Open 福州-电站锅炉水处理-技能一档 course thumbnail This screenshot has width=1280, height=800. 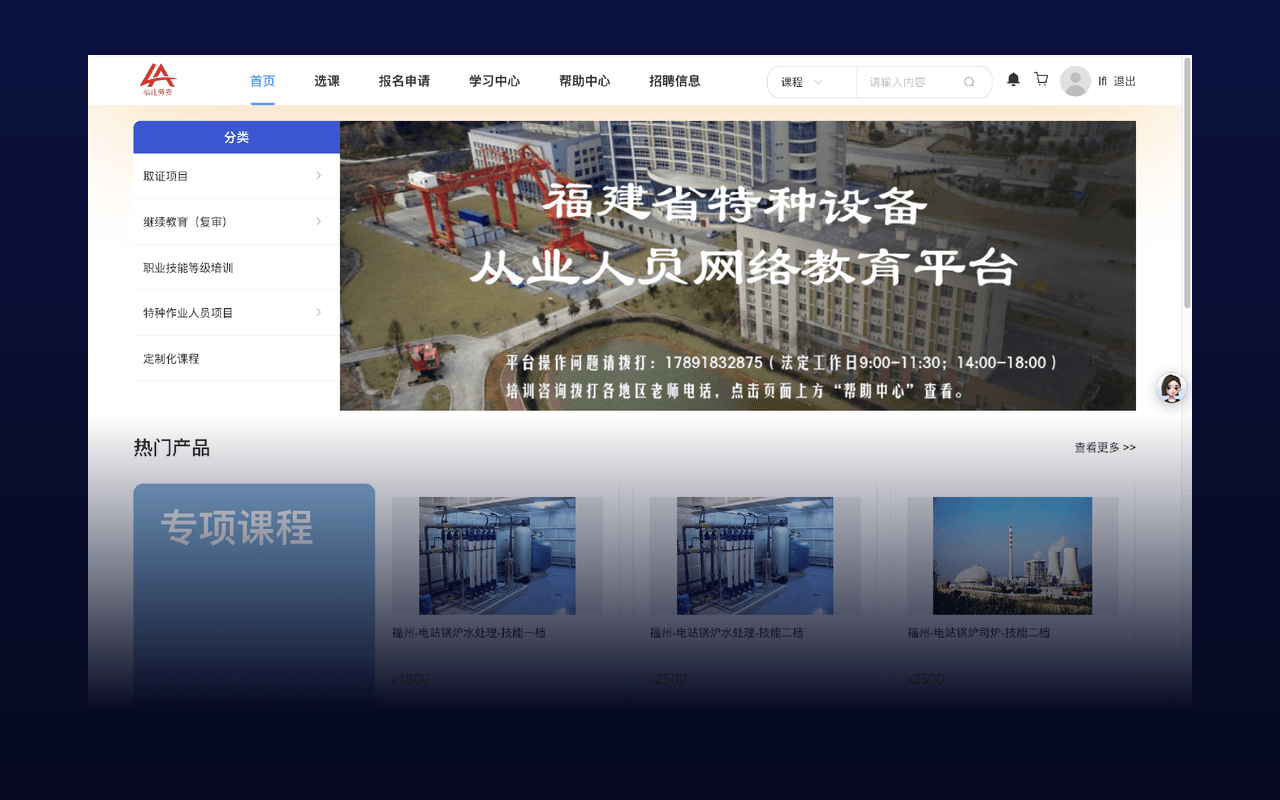pos(497,556)
